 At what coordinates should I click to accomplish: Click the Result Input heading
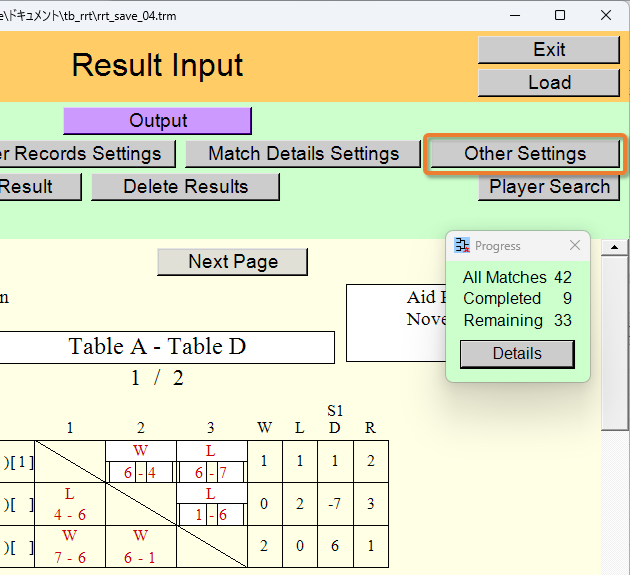click(x=158, y=65)
